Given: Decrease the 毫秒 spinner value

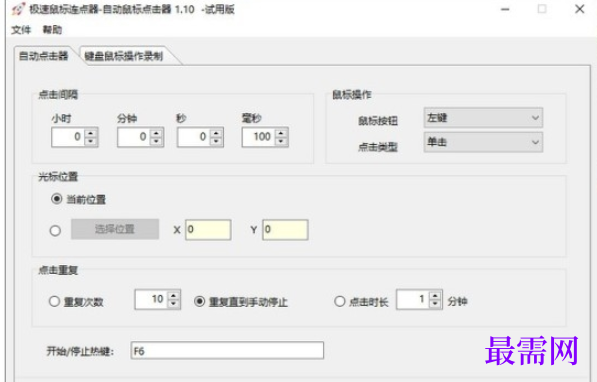Looking at the screenshot, I should pos(281,141).
